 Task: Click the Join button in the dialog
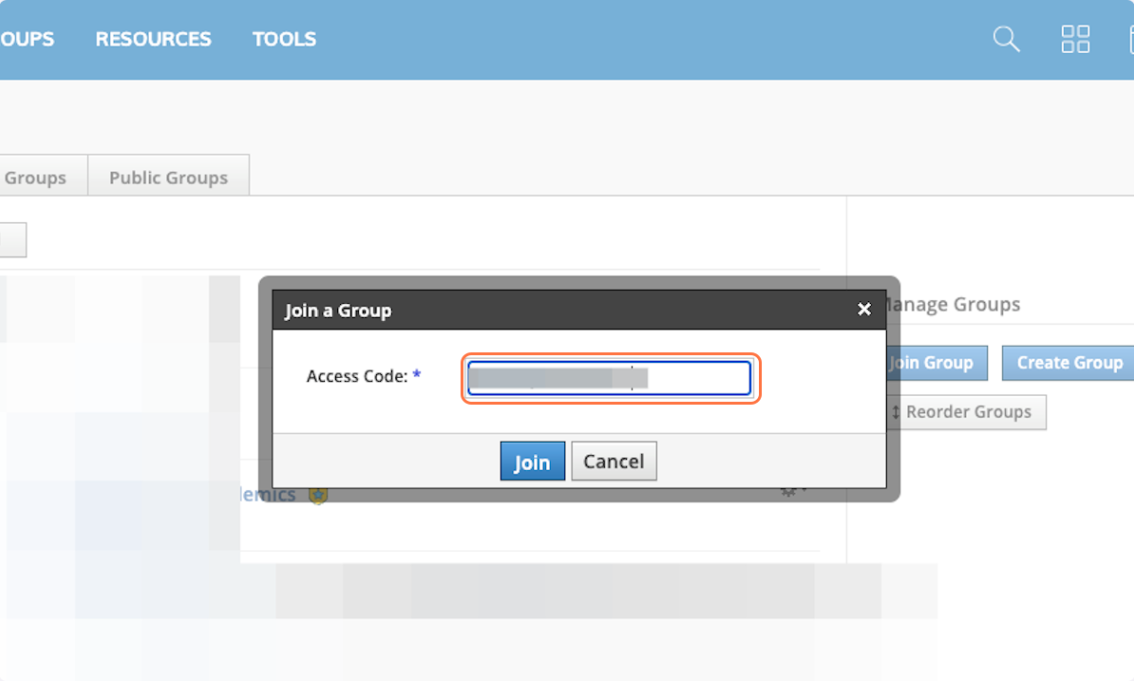click(x=532, y=461)
